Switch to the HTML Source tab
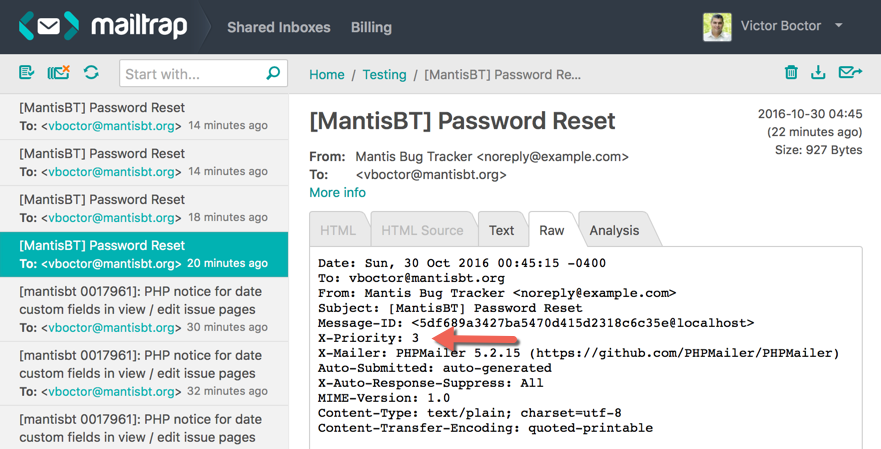Image resolution: width=881 pixels, height=449 pixels. (x=422, y=230)
